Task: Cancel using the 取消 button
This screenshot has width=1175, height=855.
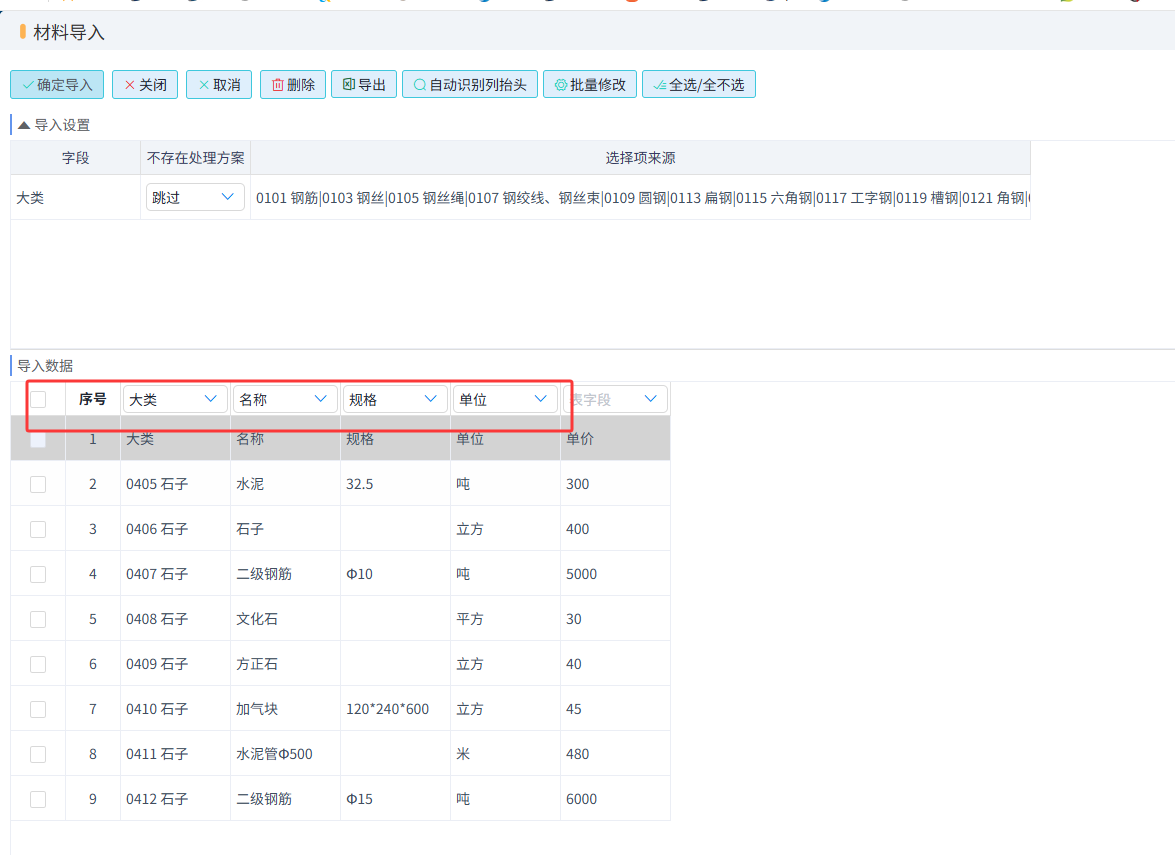Action: point(220,85)
